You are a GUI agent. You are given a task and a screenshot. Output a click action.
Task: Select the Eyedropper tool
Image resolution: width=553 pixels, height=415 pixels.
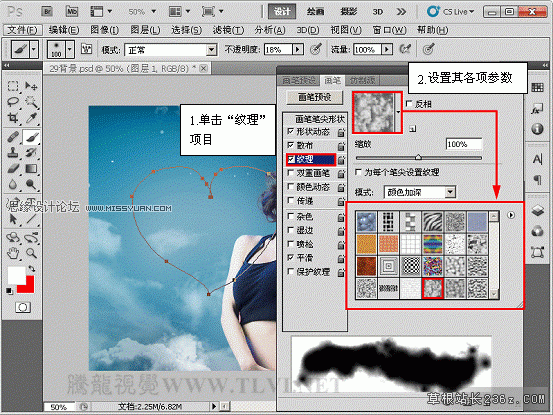coord(31,117)
